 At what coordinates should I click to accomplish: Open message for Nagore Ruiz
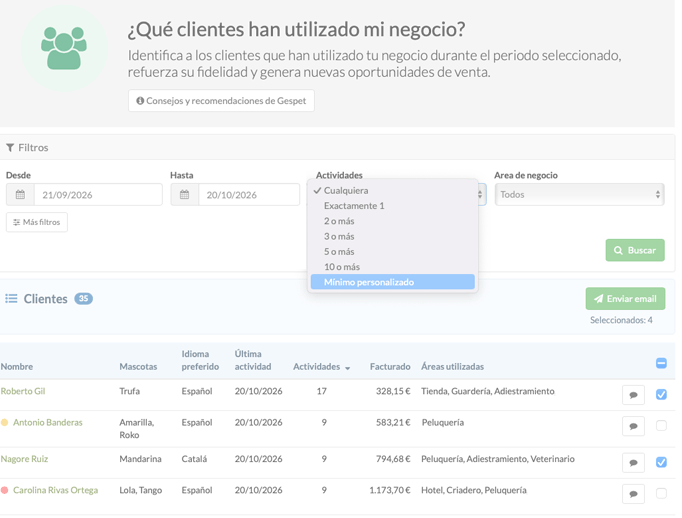[x=633, y=463]
